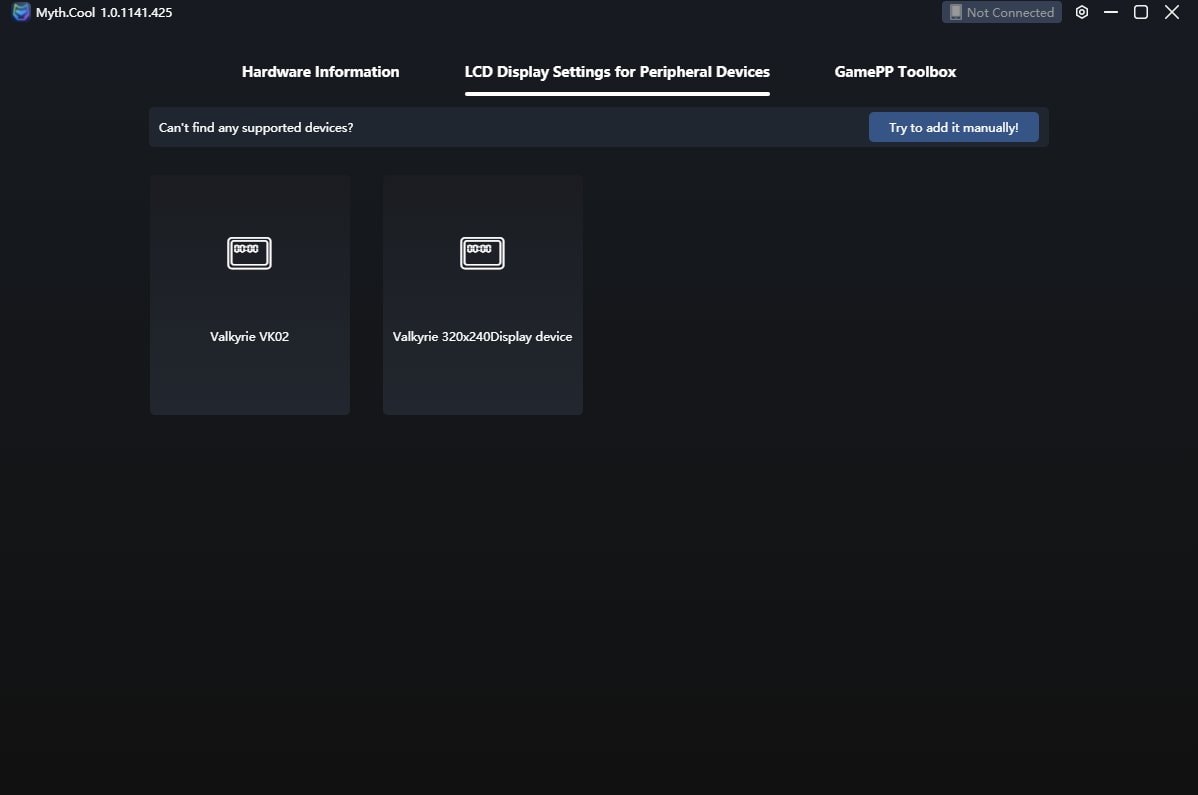The image size is (1198, 795).
Task: Close the Myth.Cool application window
Action: [x=1172, y=12]
